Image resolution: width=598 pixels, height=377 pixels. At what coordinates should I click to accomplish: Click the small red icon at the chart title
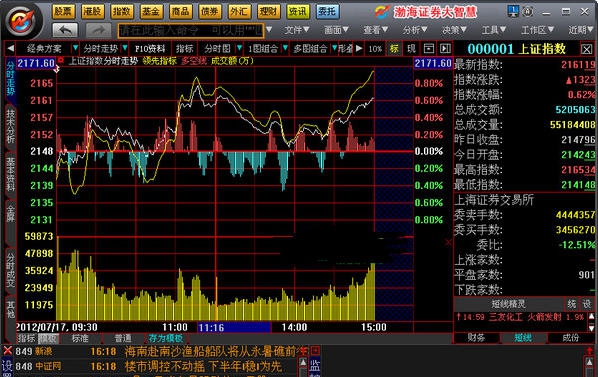[x=61, y=60]
